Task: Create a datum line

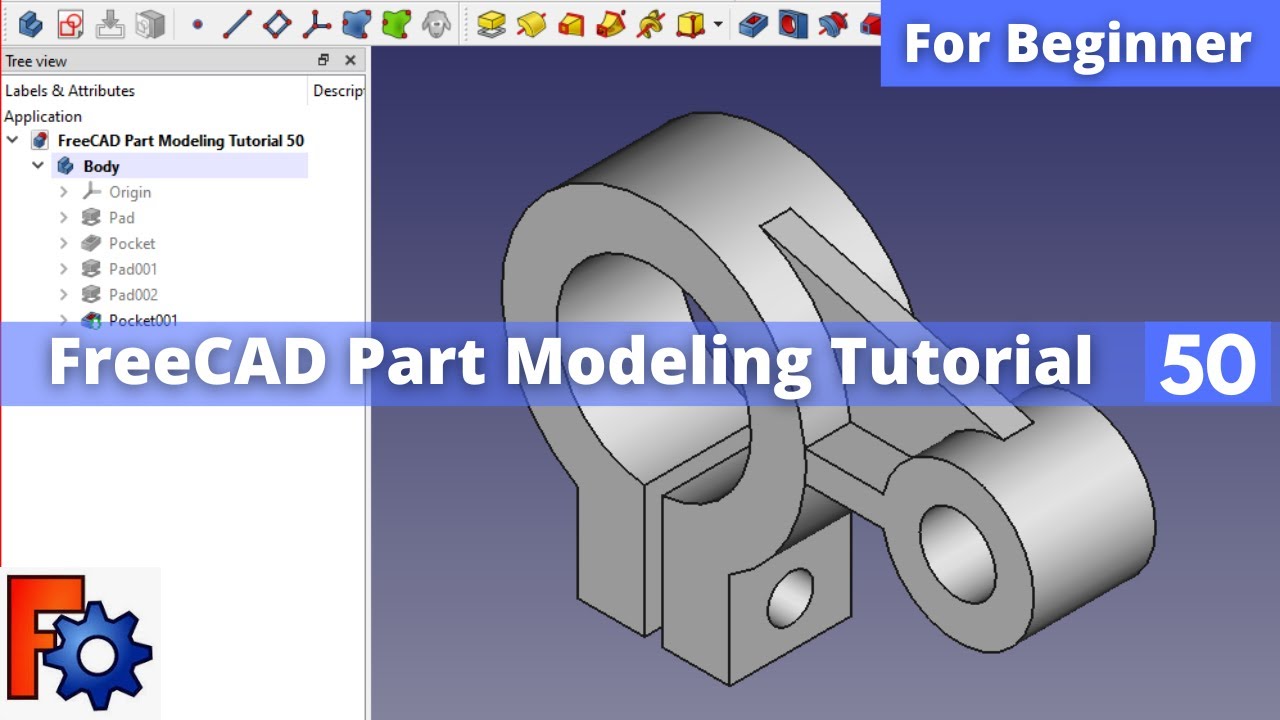Action: 237,23
